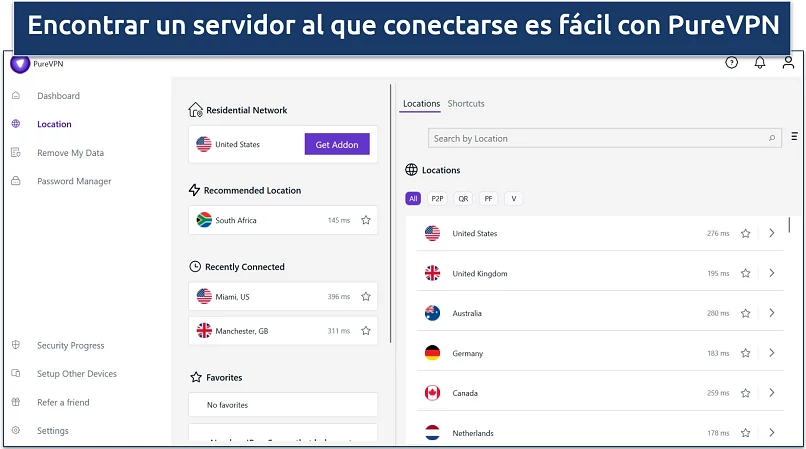Expand Germany cities chevron
Screen dimensions: 806x449
[772, 353]
